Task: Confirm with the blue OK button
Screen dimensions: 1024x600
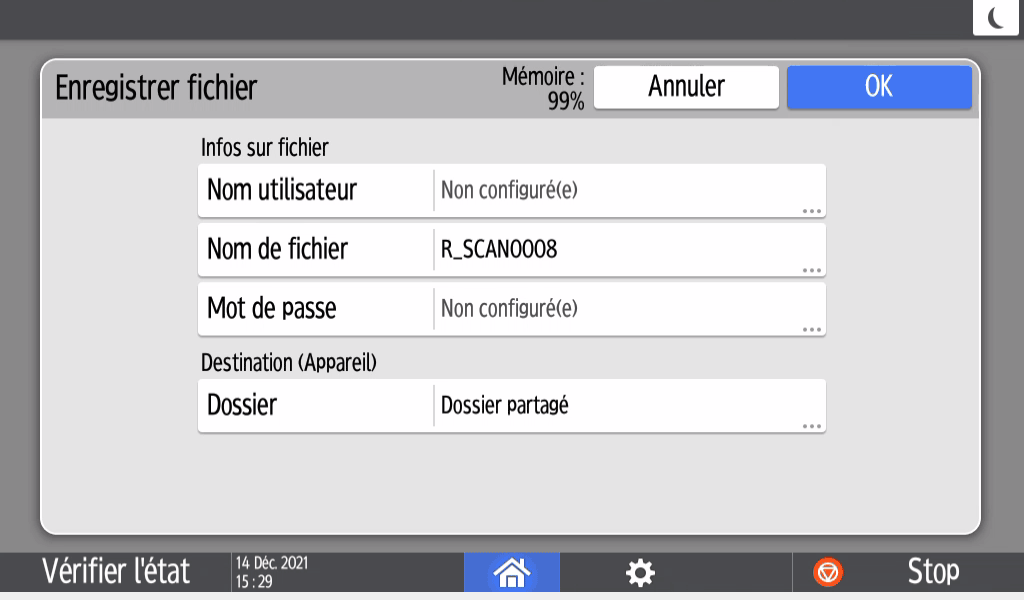Action: (x=878, y=87)
